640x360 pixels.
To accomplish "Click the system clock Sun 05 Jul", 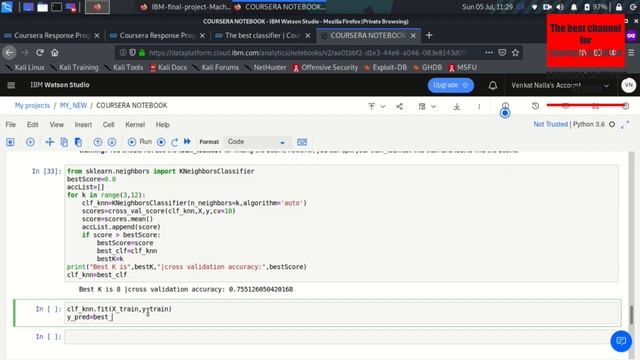I will pos(487,7).
